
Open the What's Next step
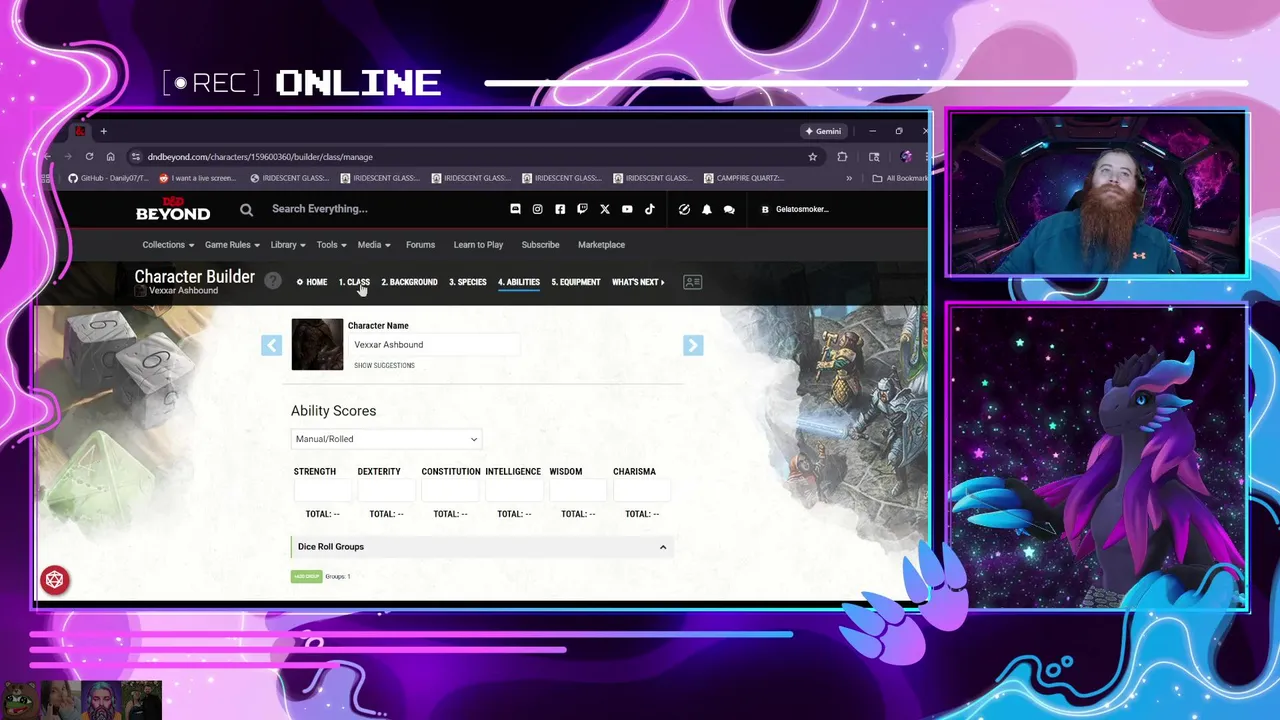(638, 282)
